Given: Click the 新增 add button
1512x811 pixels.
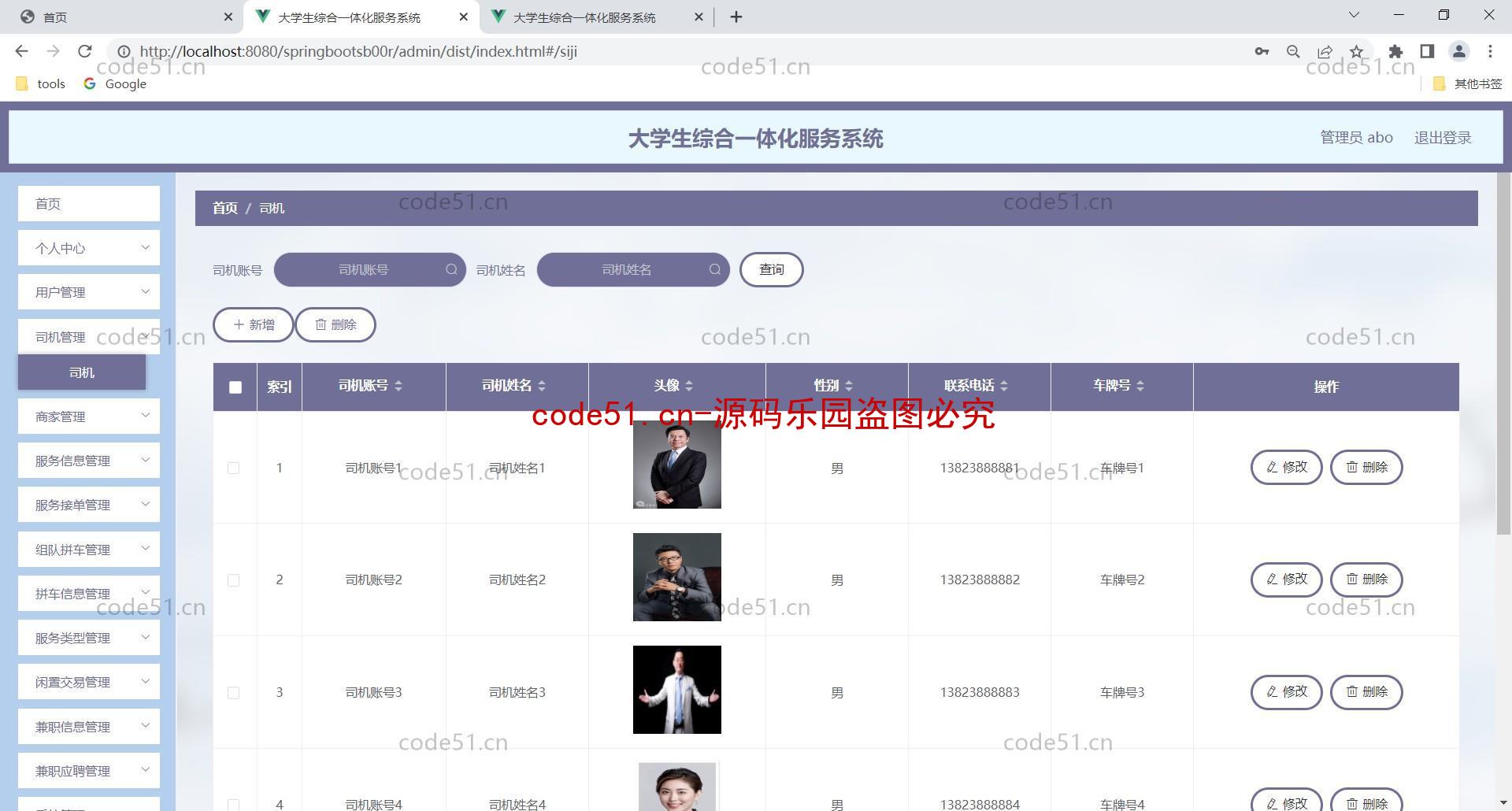Looking at the screenshot, I should click(x=254, y=324).
